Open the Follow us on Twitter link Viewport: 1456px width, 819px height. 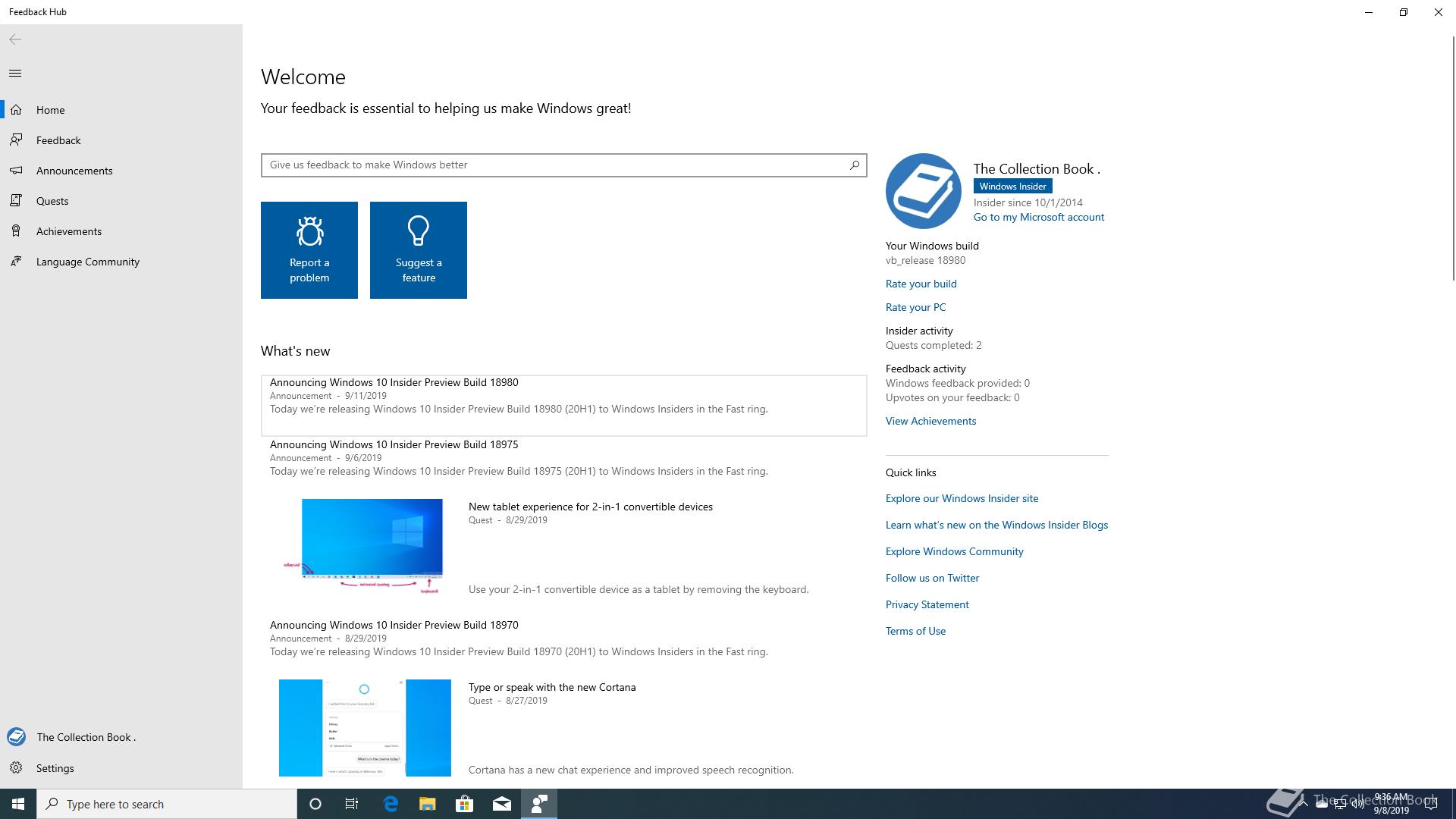pos(932,578)
